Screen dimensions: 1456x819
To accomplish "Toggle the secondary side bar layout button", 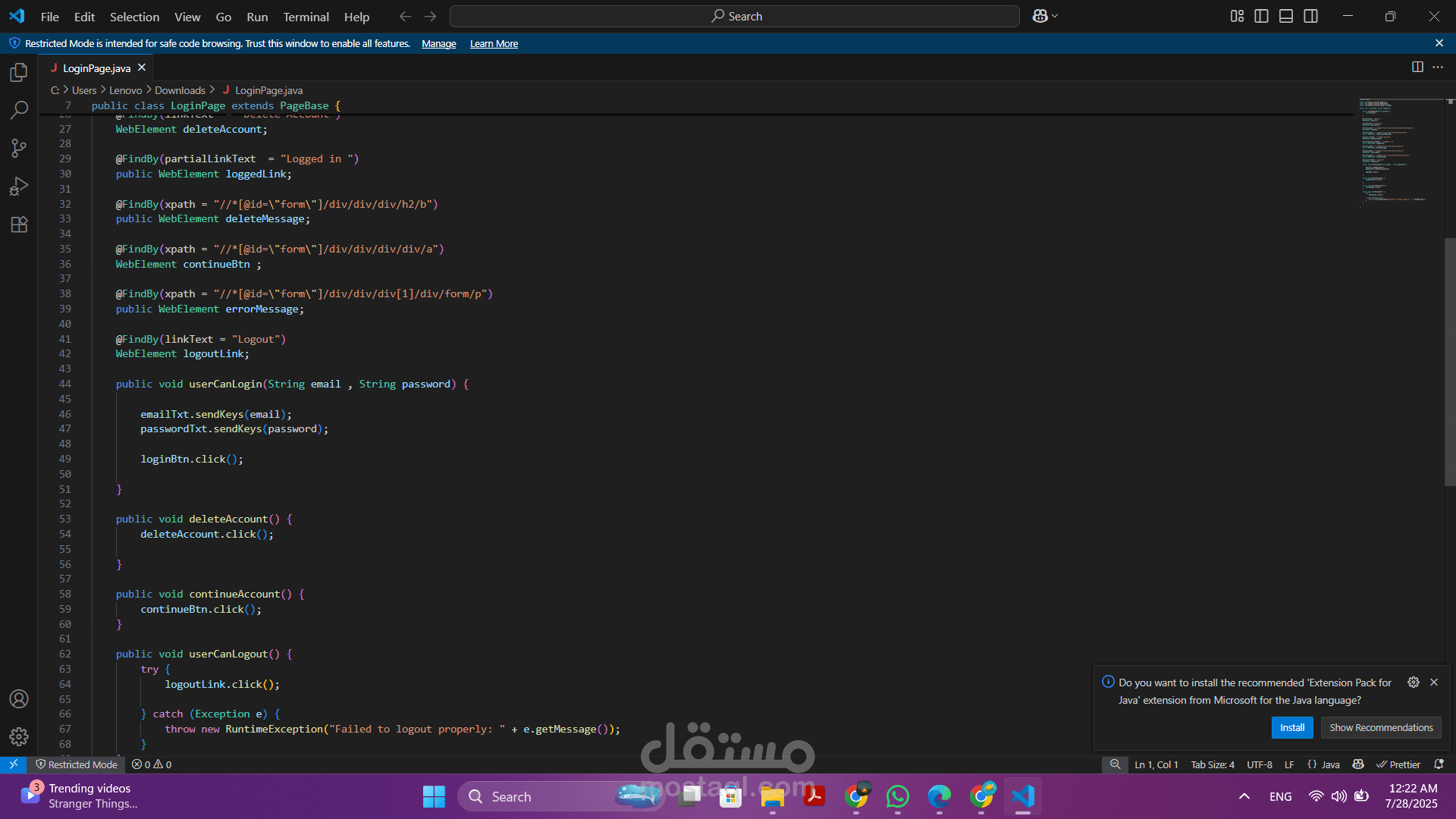I will pos(1310,16).
